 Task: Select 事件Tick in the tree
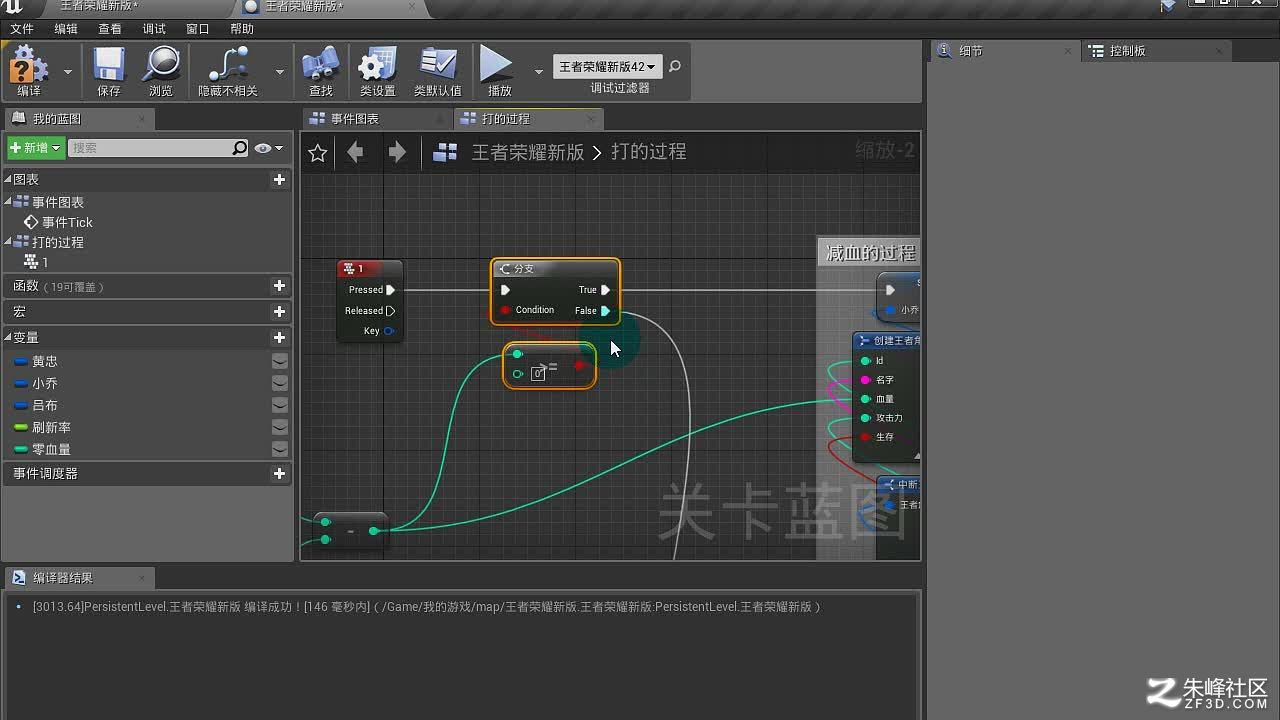pyautogui.click(x=67, y=222)
